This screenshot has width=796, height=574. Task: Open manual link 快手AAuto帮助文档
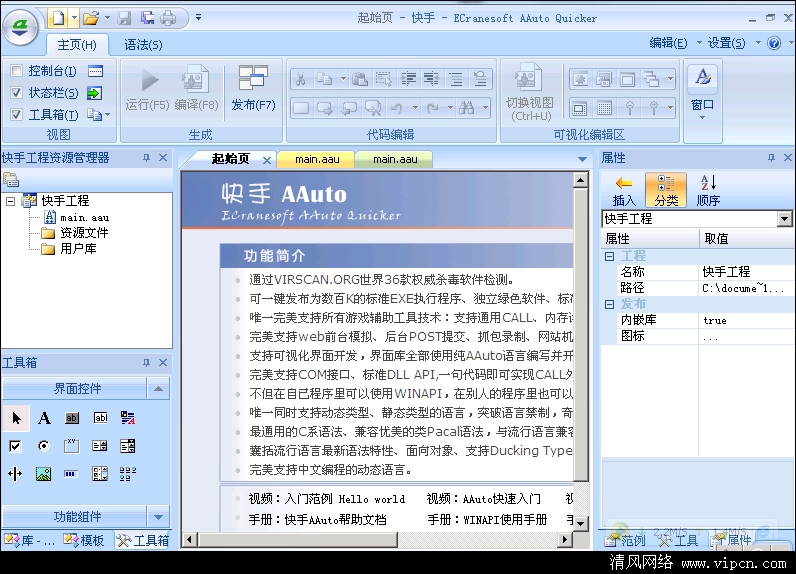point(317,520)
